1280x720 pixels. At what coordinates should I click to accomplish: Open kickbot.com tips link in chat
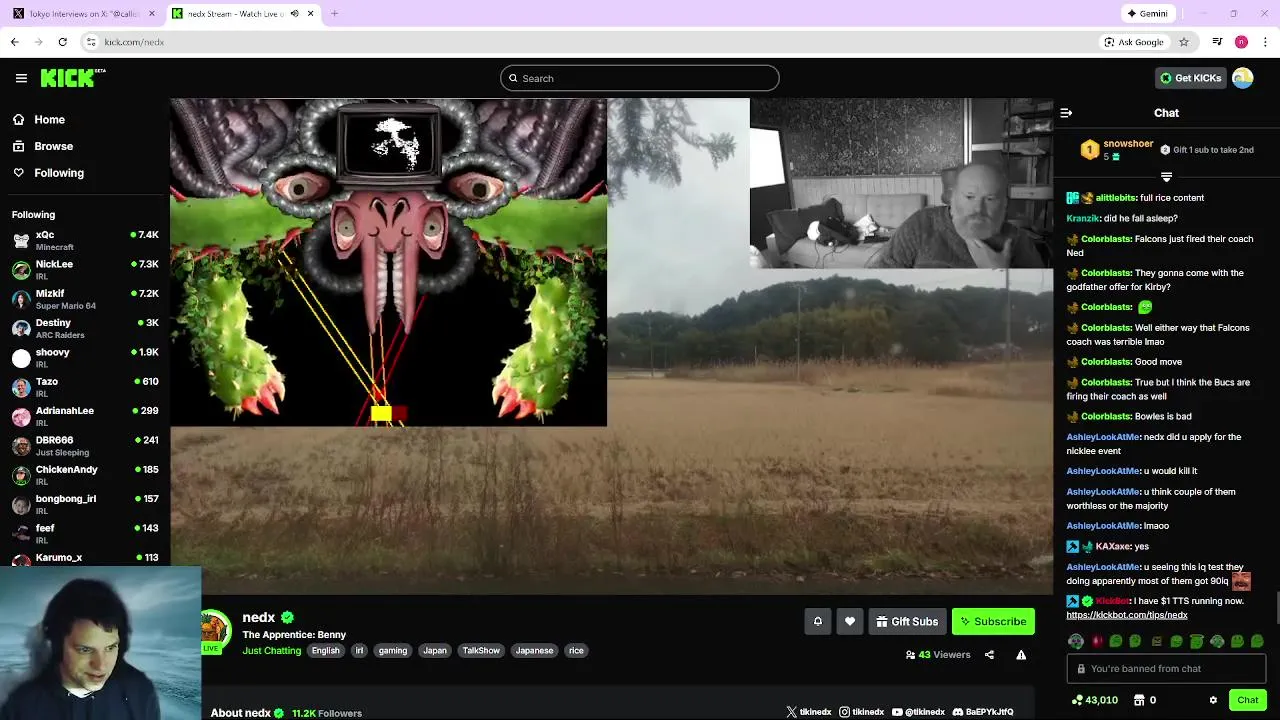click(x=1127, y=615)
